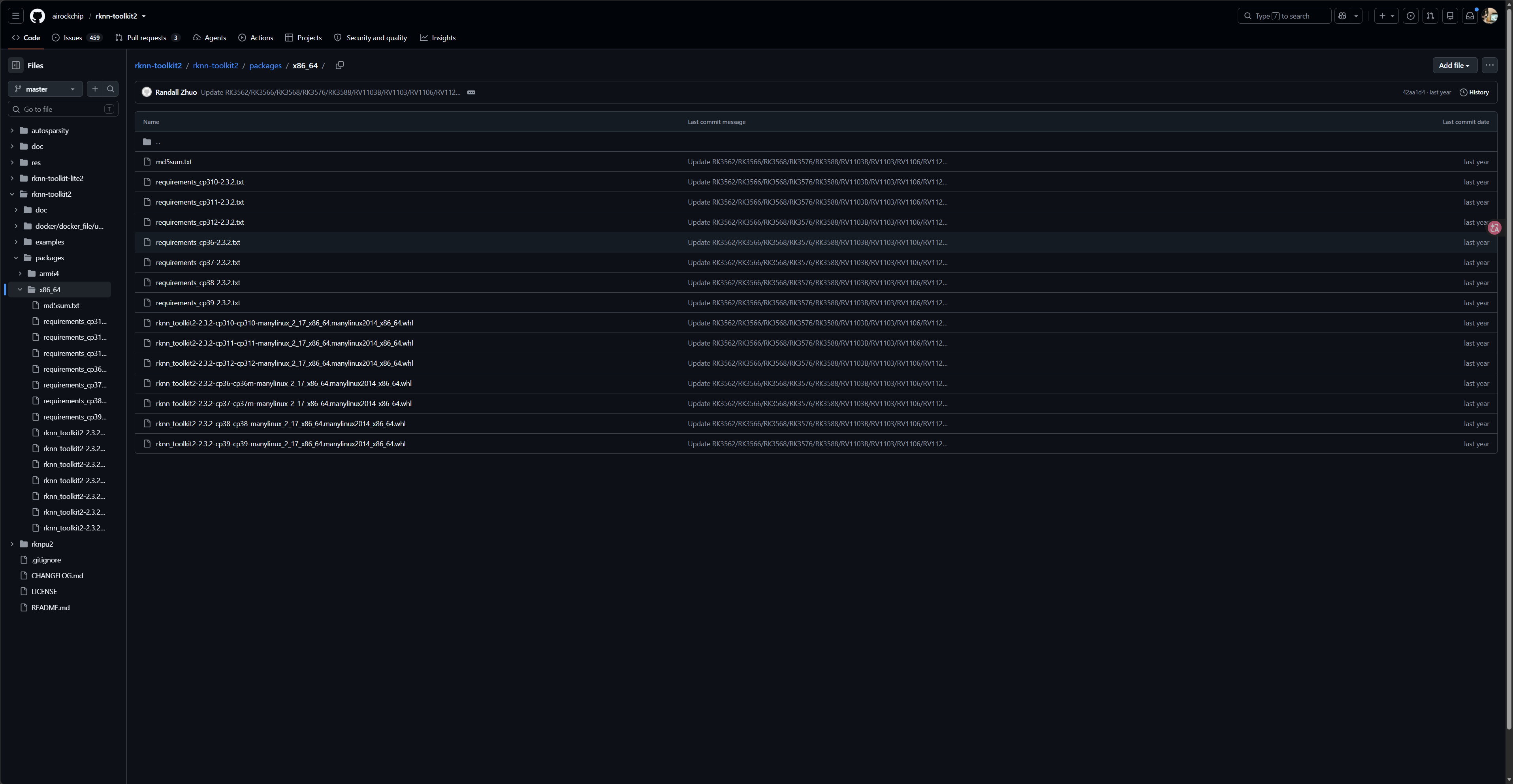1513x784 pixels.
Task: Expand the res folder in the tree
Action: pos(12,162)
